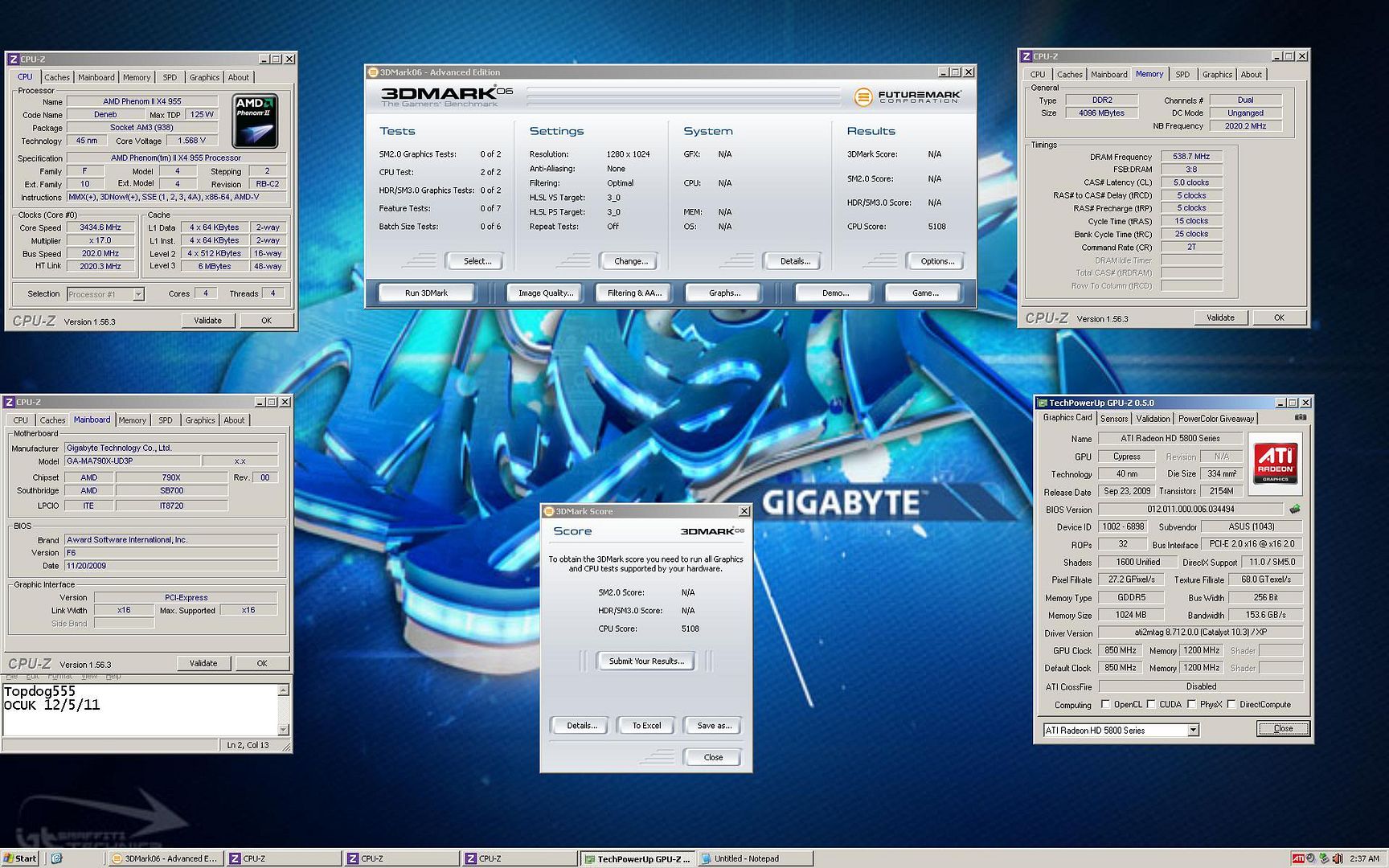Click Select... under Tests
The image size is (1389, 868).
(477, 261)
